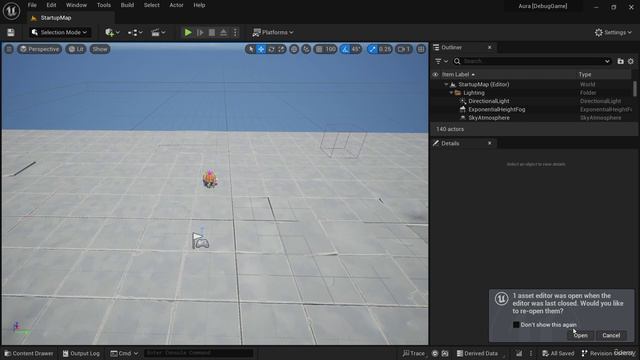Image resolution: width=640 pixels, height=360 pixels.
Task: Open the Lit view mode menu
Action: coord(76,49)
